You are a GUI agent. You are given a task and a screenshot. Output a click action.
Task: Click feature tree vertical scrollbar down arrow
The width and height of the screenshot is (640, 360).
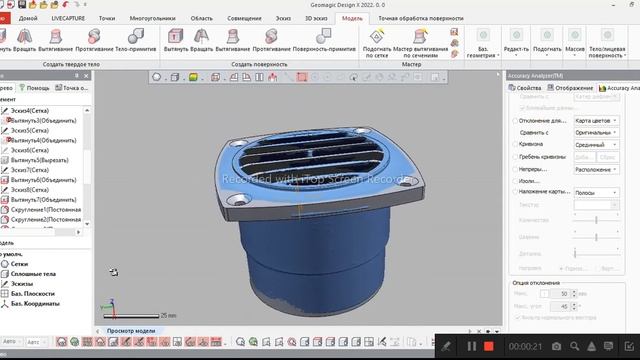[87, 224]
